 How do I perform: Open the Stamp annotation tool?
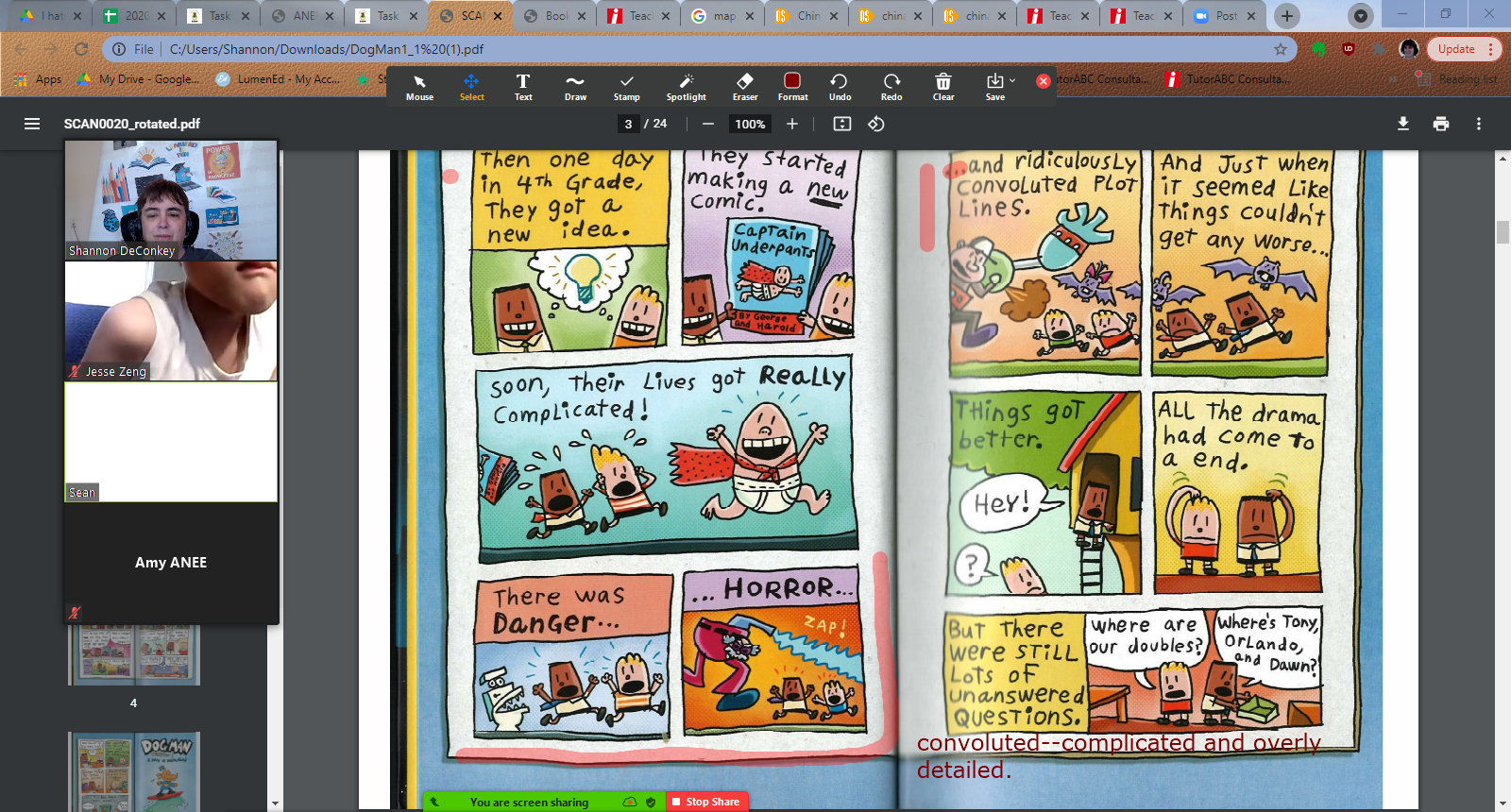coord(626,87)
